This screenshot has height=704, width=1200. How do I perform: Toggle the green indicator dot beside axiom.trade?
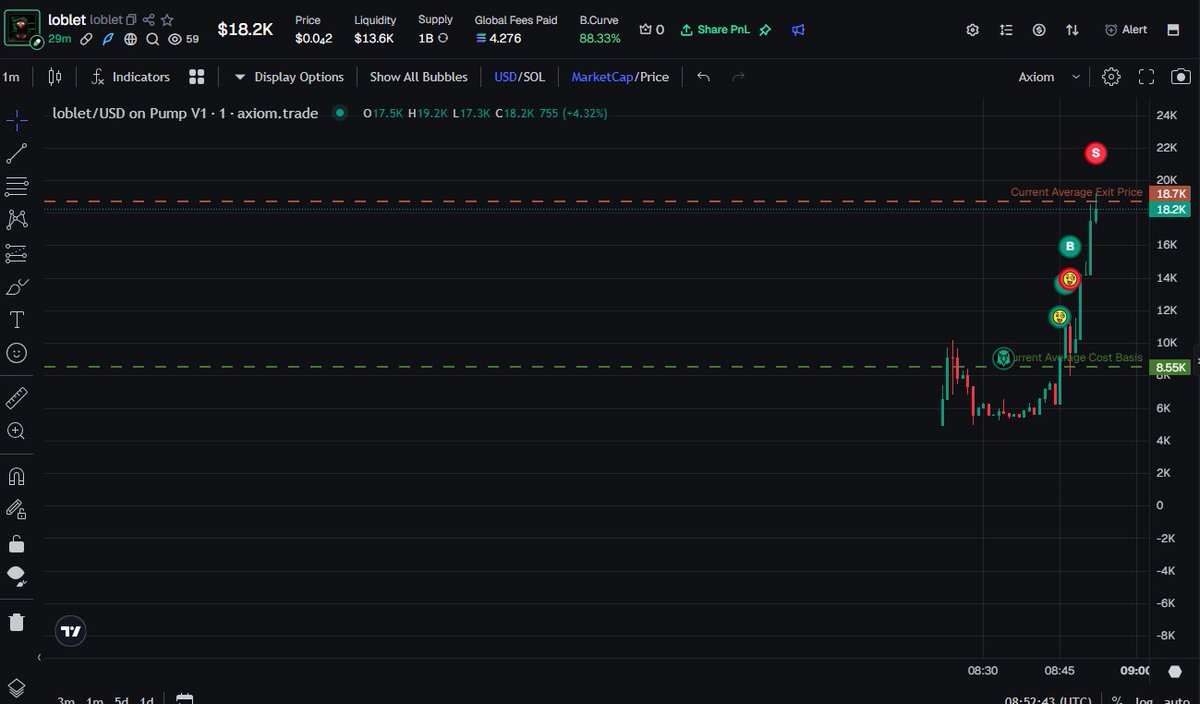point(340,113)
